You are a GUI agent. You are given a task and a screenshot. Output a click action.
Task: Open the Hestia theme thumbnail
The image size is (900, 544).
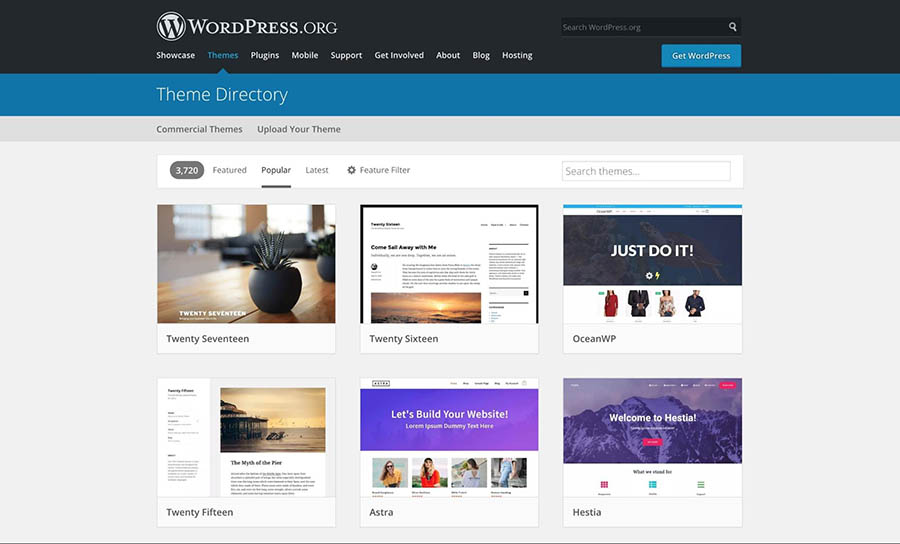(653, 437)
